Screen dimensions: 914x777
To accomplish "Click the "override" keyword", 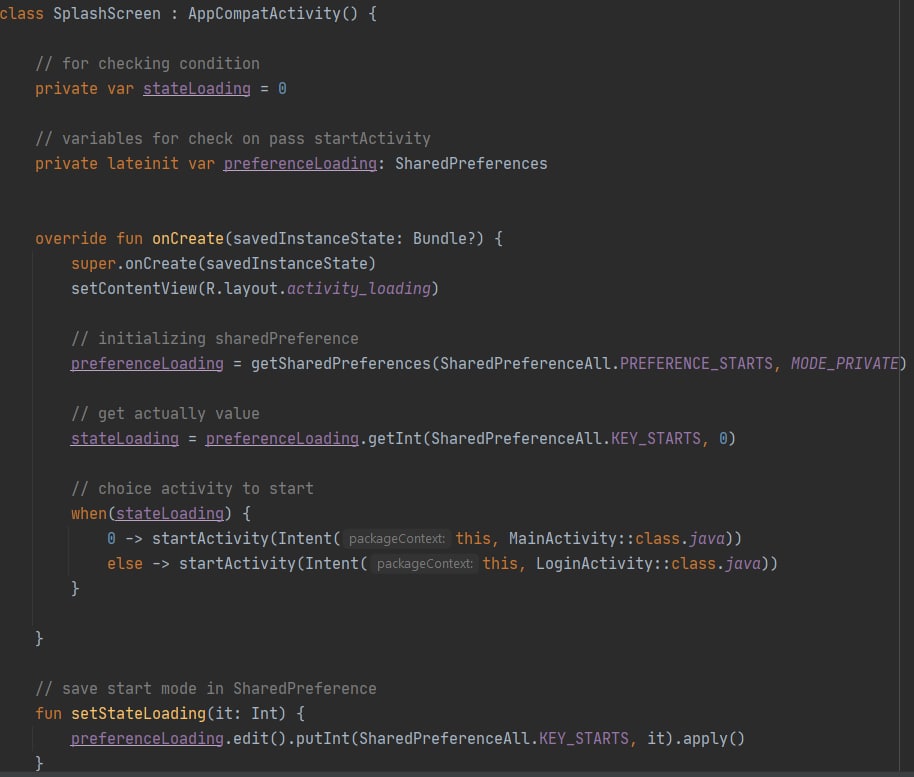I will [71, 238].
